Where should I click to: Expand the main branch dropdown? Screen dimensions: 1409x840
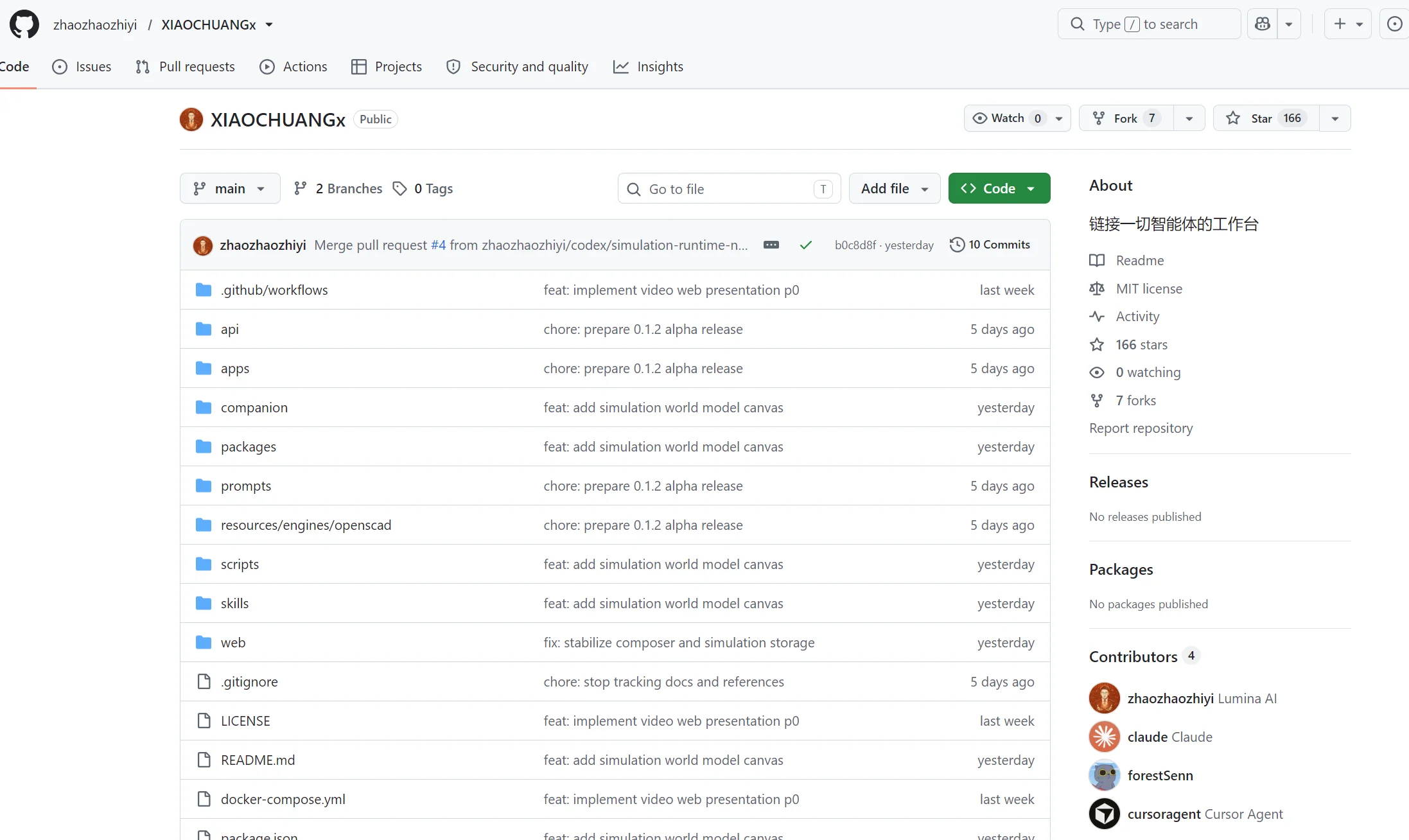point(230,189)
